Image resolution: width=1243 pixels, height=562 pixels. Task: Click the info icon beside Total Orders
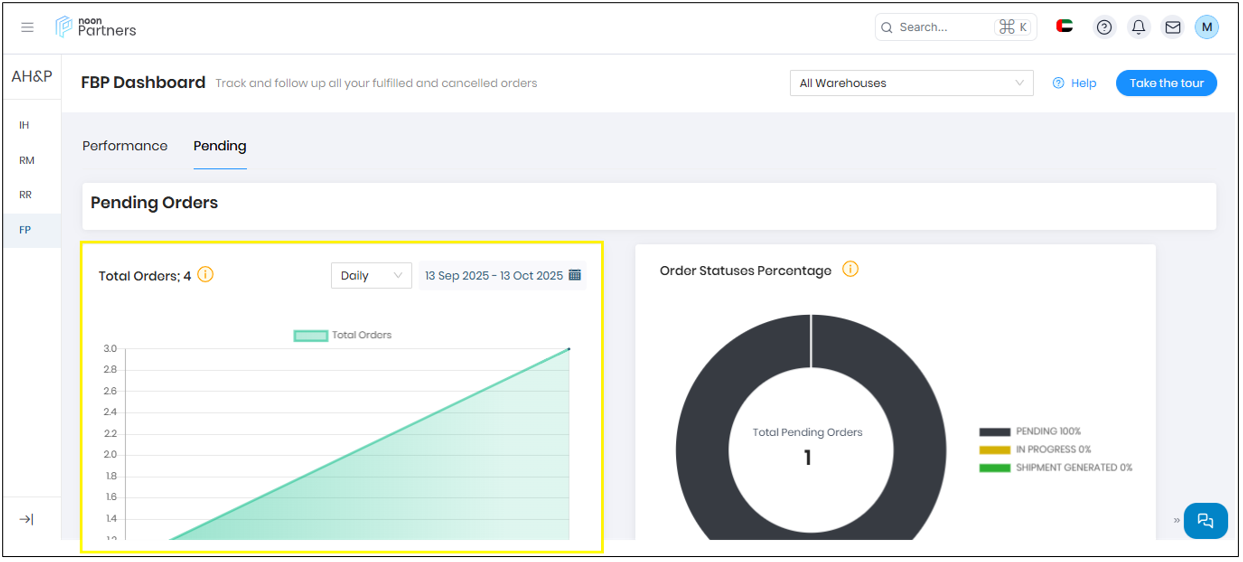[x=205, y=275]
